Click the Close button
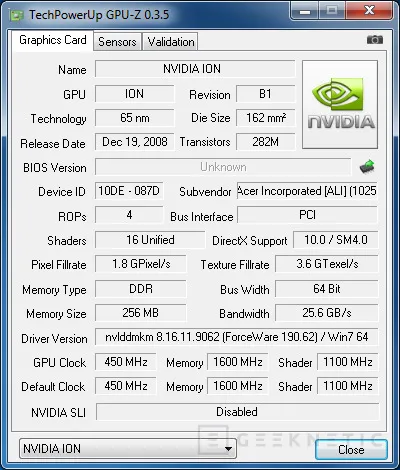This screenshot has height=470, width=400. tap(351, 450)
